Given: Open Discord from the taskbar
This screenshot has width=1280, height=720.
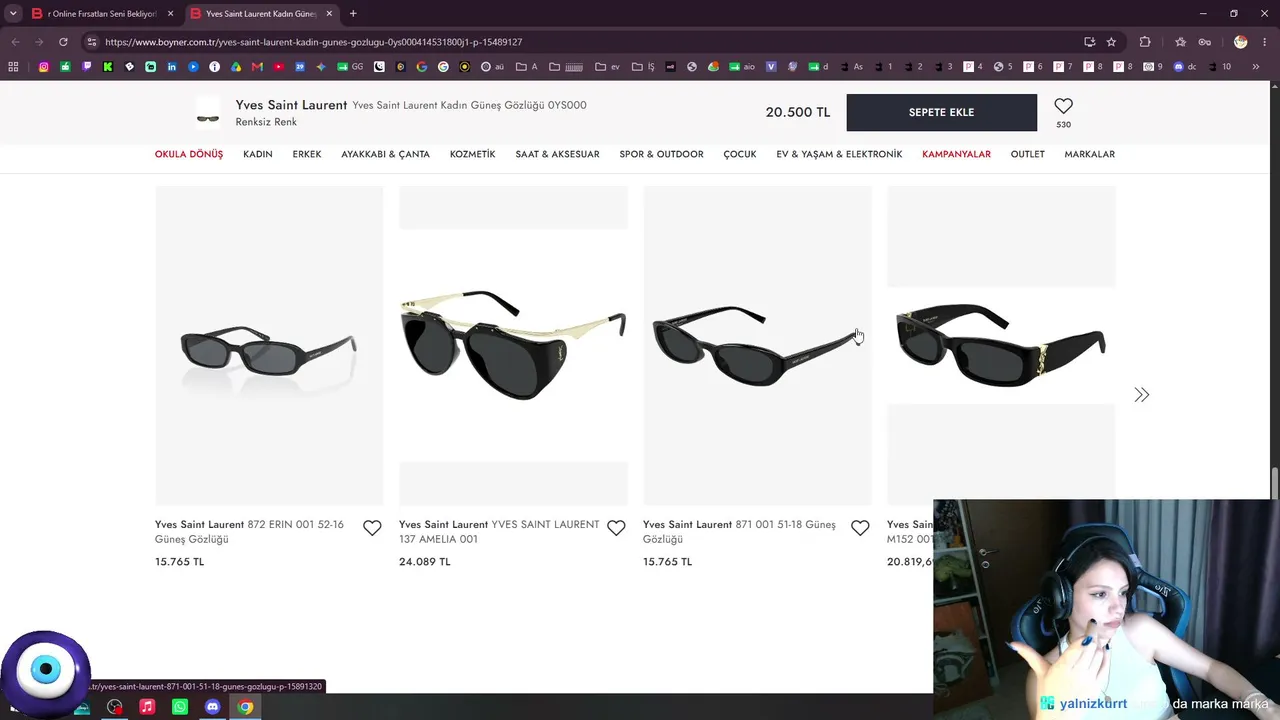Looking at the screenshot, I should pos(212,707).
